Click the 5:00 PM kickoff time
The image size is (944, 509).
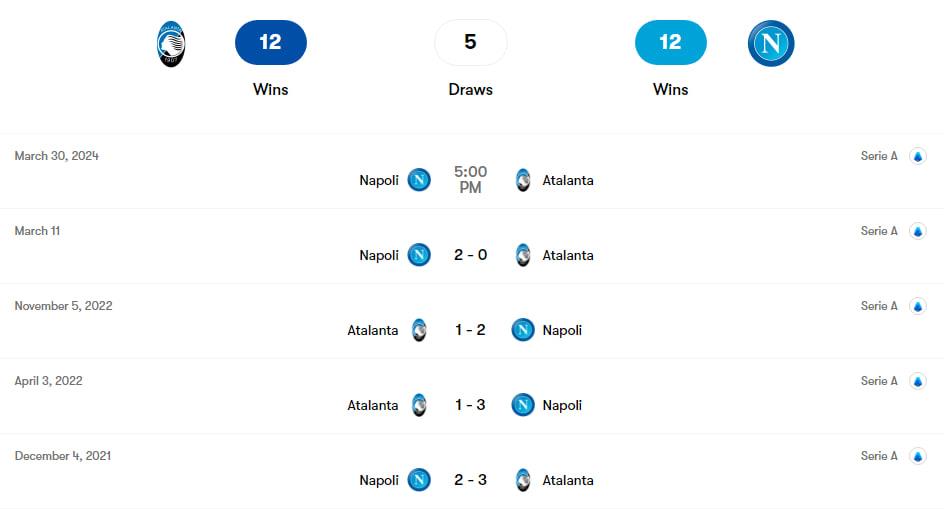[470, 180]
